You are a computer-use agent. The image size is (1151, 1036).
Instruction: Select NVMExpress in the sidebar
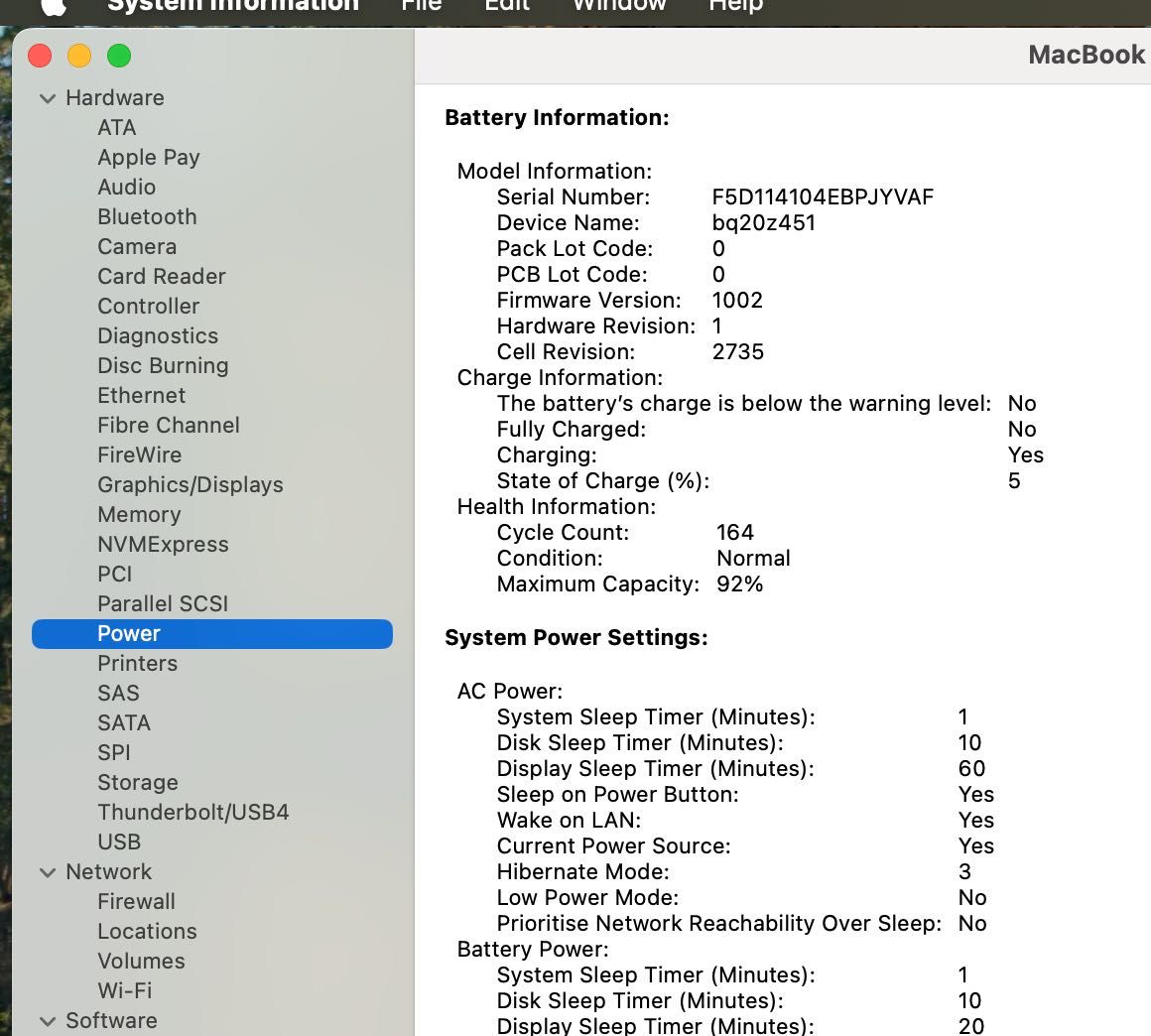[163, 545]
